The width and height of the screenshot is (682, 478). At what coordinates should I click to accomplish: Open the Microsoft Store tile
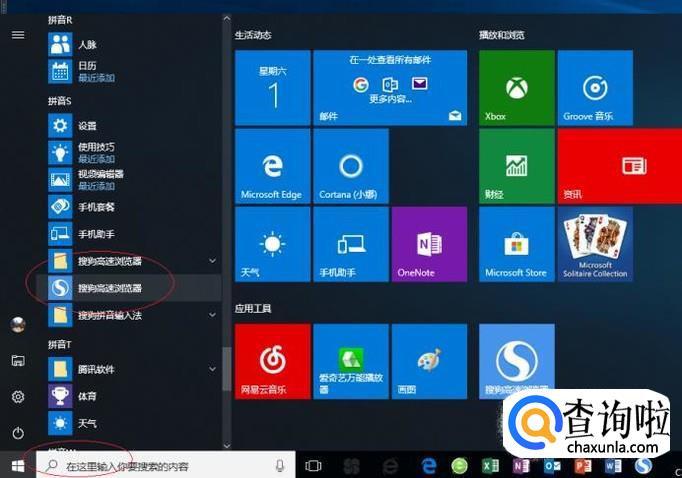516,244
